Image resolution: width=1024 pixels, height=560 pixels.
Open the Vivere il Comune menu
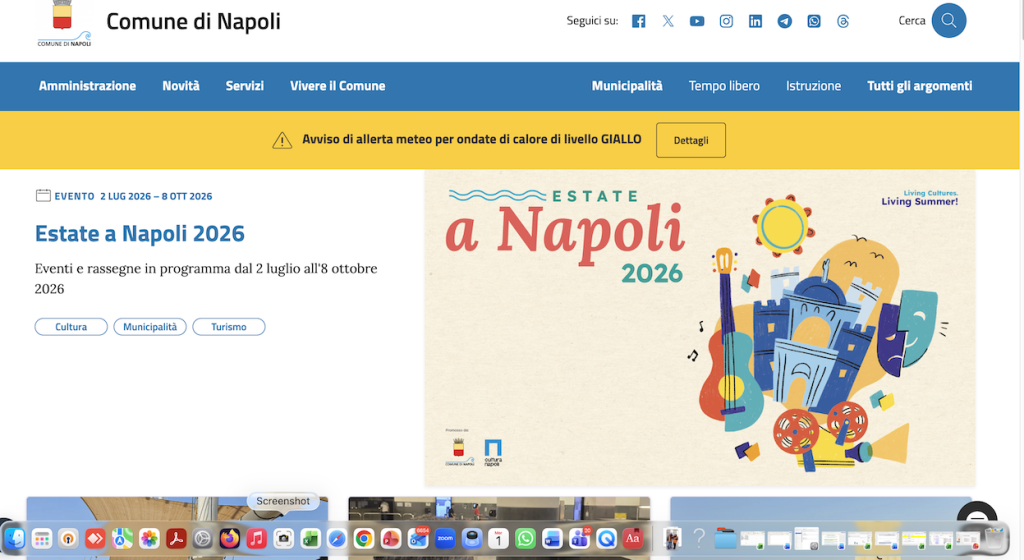point(338,86)
